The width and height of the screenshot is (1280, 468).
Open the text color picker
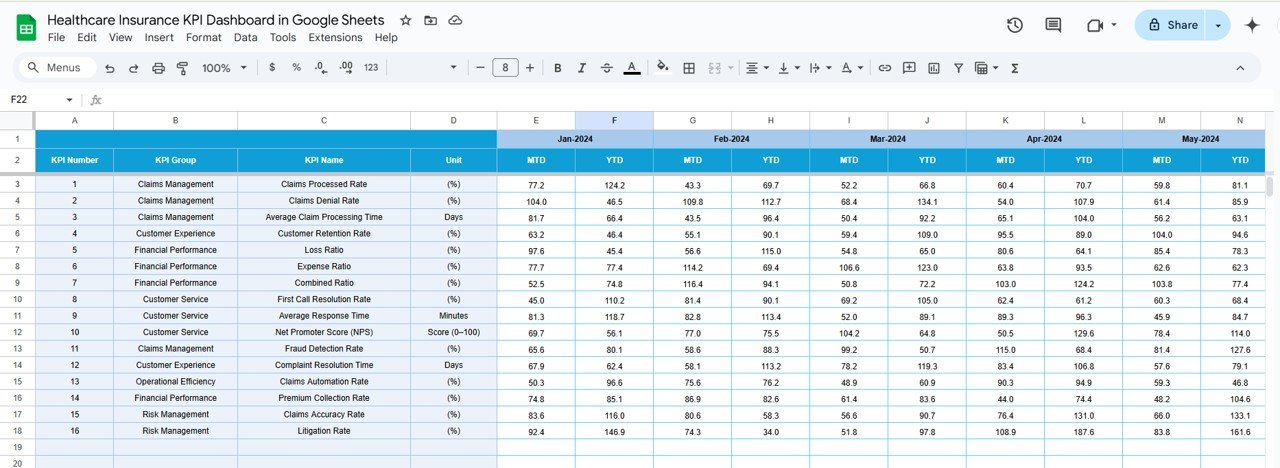click(x=632, y=68)
